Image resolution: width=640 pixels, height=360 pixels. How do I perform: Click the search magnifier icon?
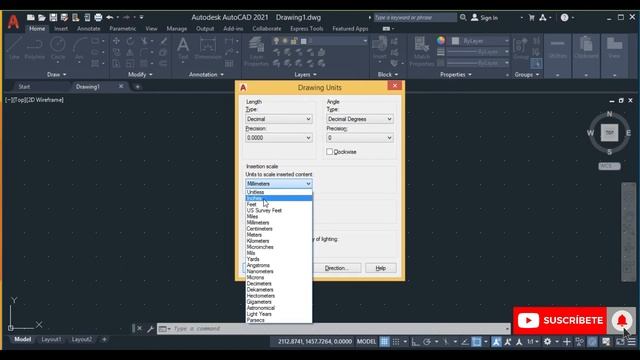pyautogui.click(x=463, y=18)
